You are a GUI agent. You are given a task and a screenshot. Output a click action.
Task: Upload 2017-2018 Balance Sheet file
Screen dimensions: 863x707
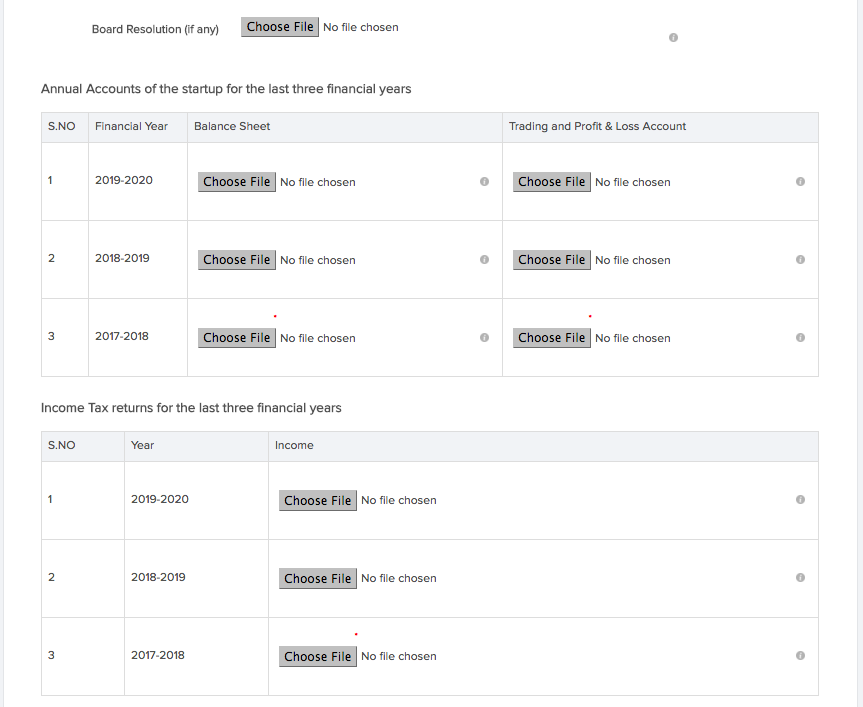click(x=236, y=338)
